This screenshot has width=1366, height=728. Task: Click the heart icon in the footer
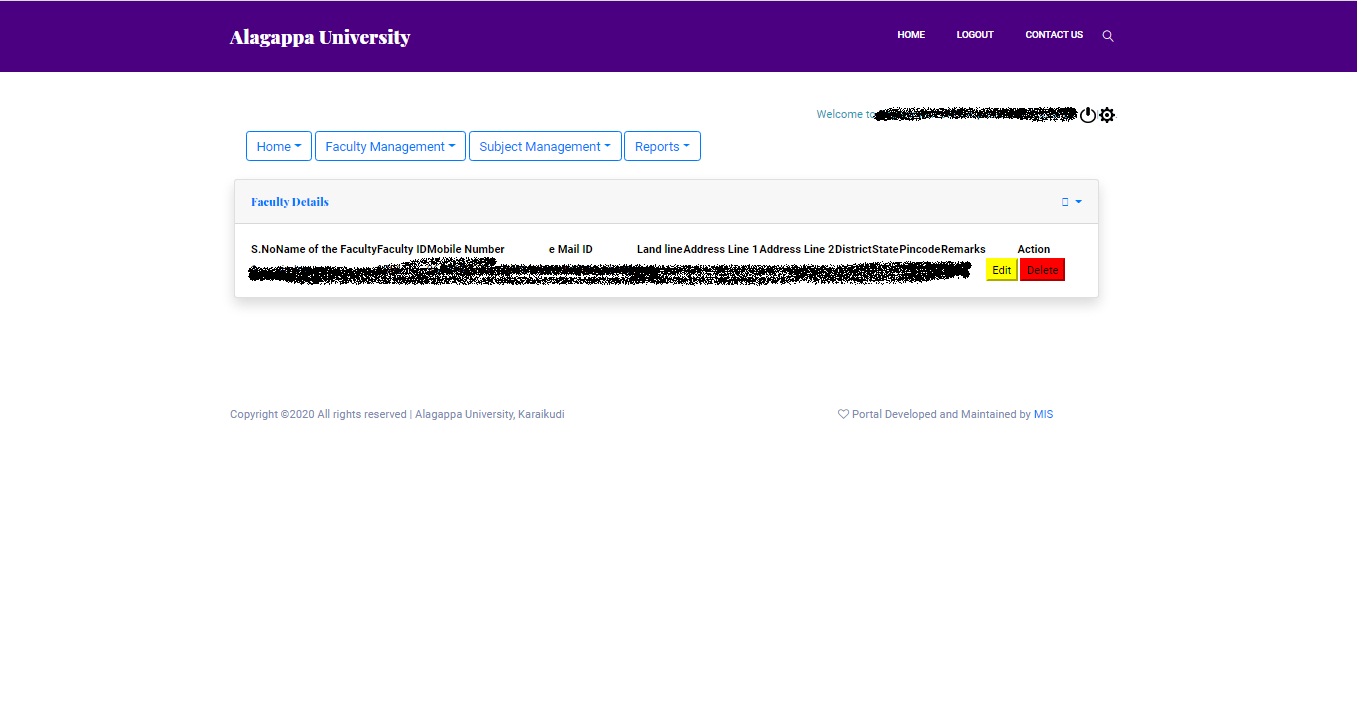[843, 414]
